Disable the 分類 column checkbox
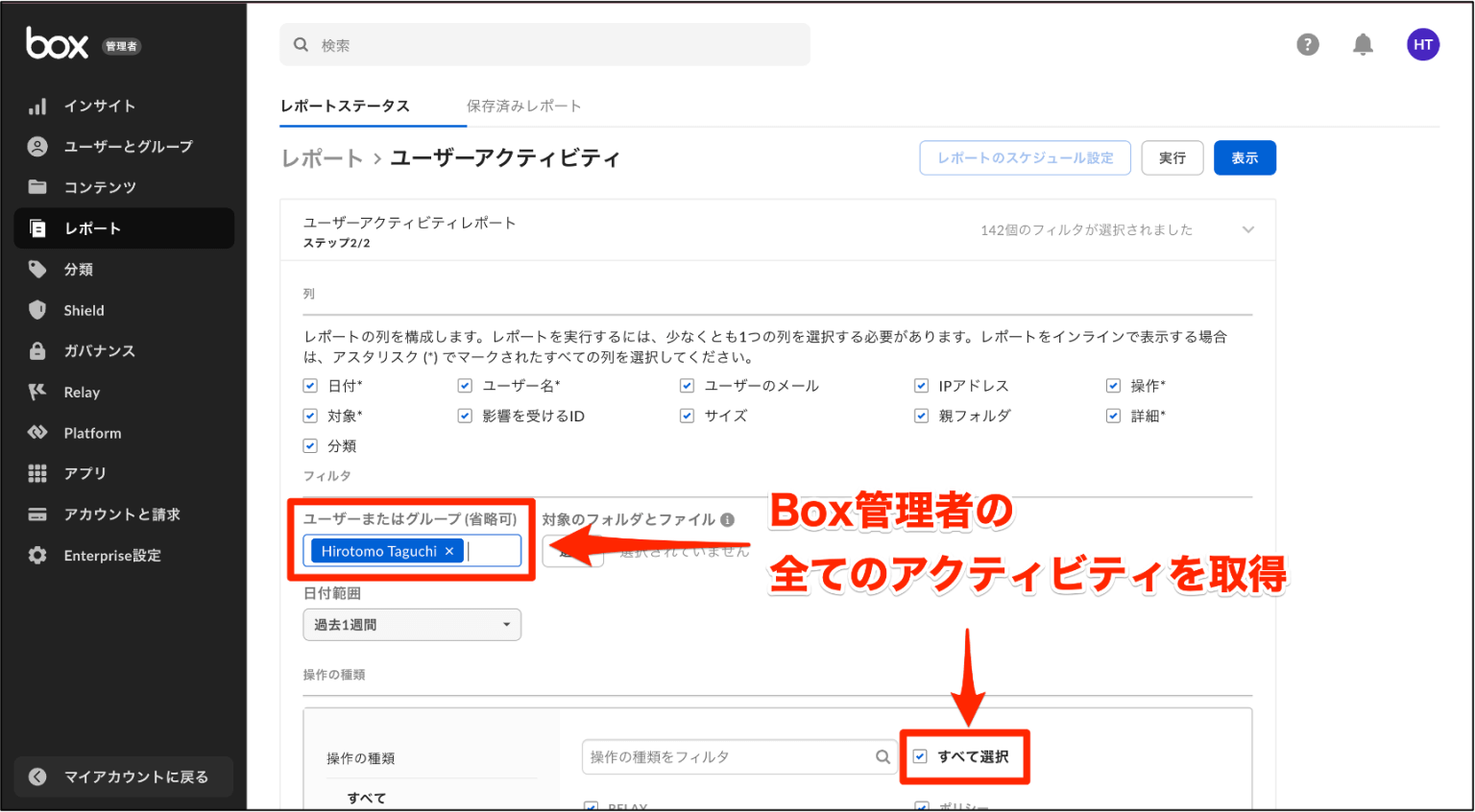The width and height of the screenshot is (1475, 812). point(309,445)
